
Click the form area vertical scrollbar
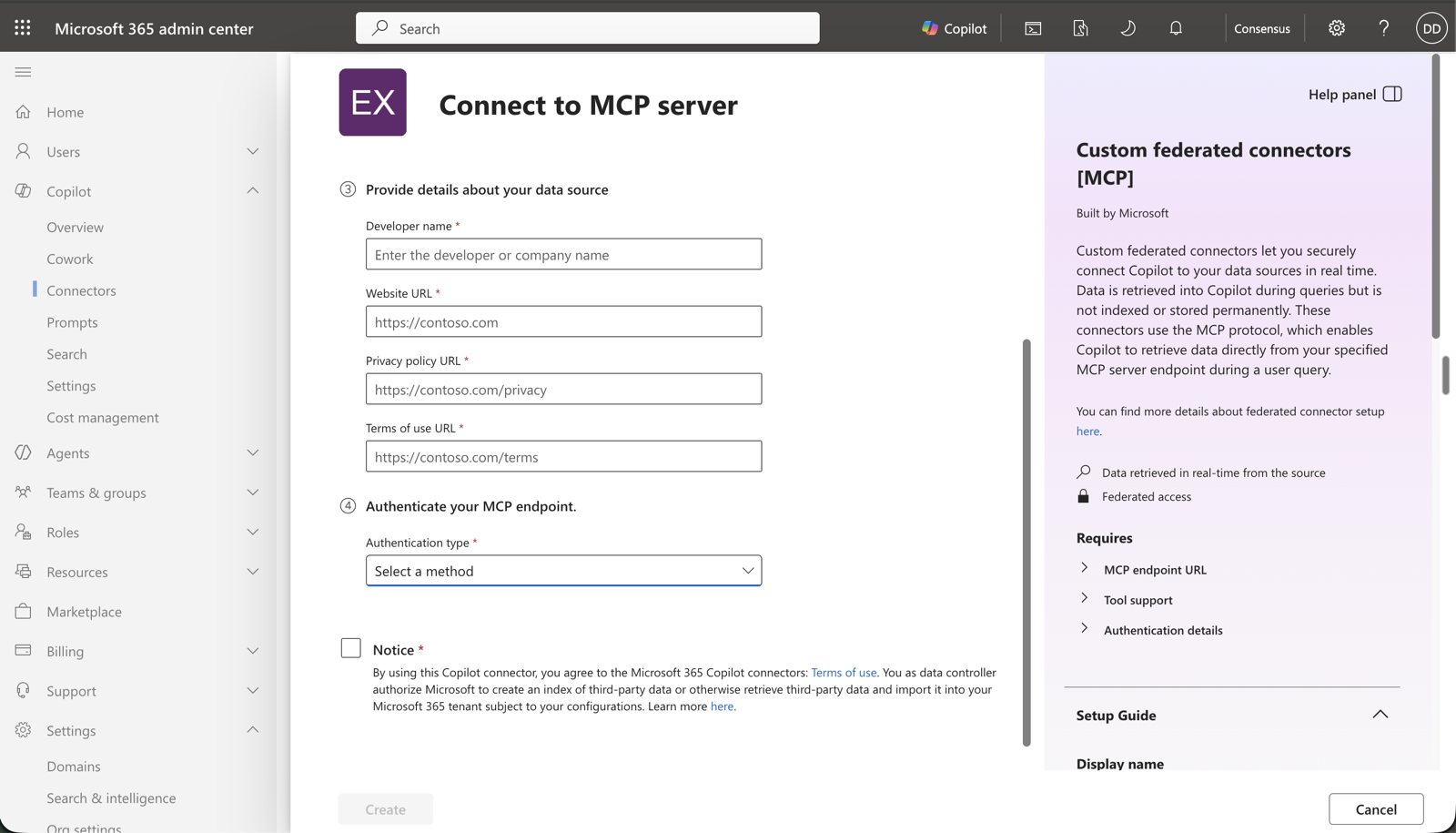click(1026, 543)
